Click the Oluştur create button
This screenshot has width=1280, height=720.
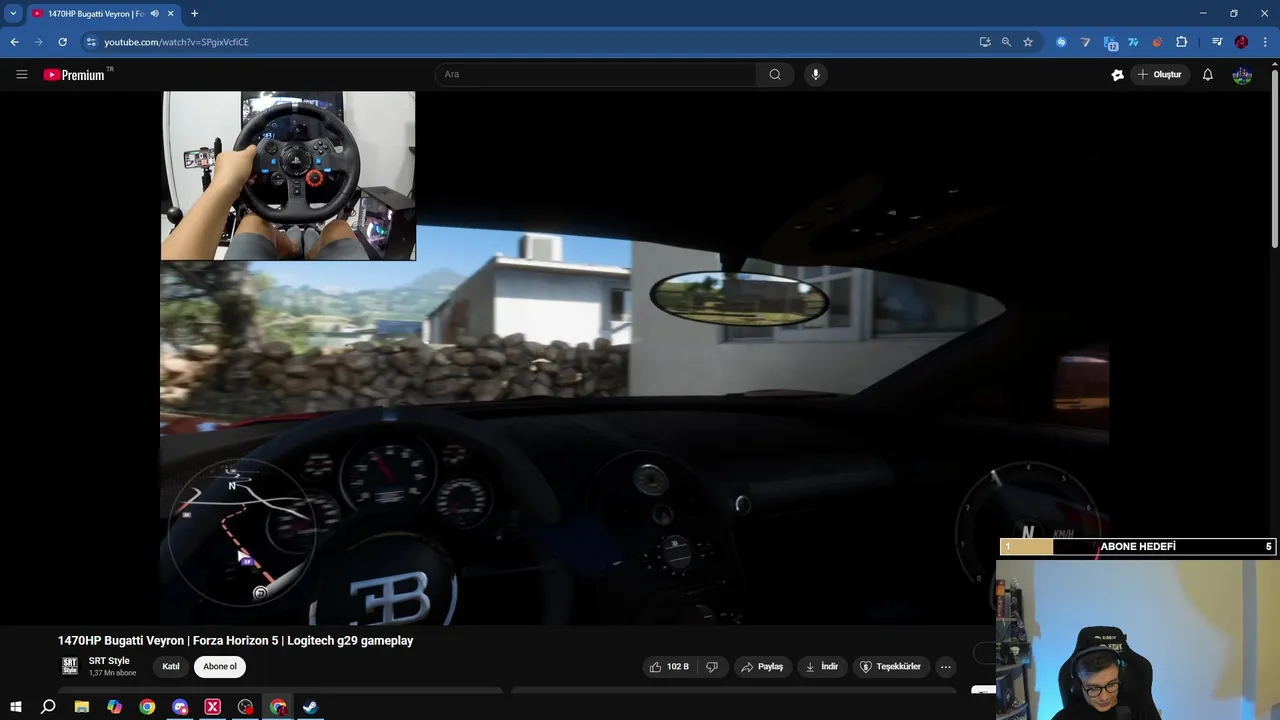coord(1160,74)
